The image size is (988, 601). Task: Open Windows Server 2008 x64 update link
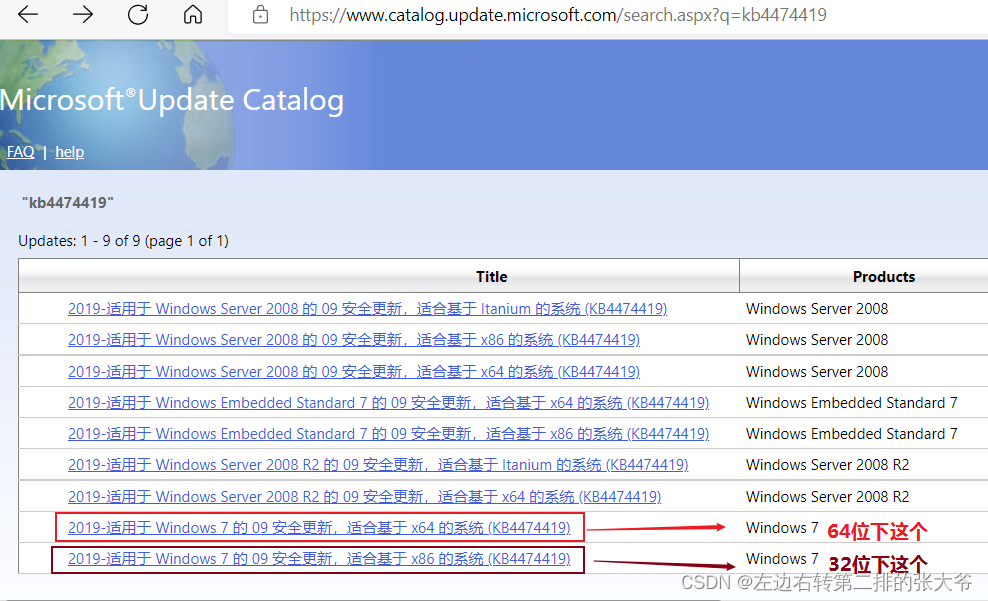[x=353, y=372]
